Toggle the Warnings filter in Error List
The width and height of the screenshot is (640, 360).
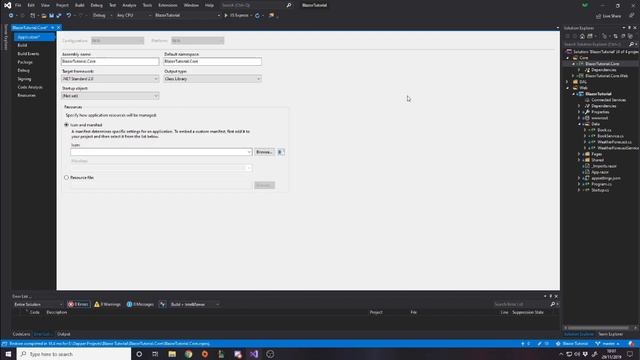coord(107,304)
